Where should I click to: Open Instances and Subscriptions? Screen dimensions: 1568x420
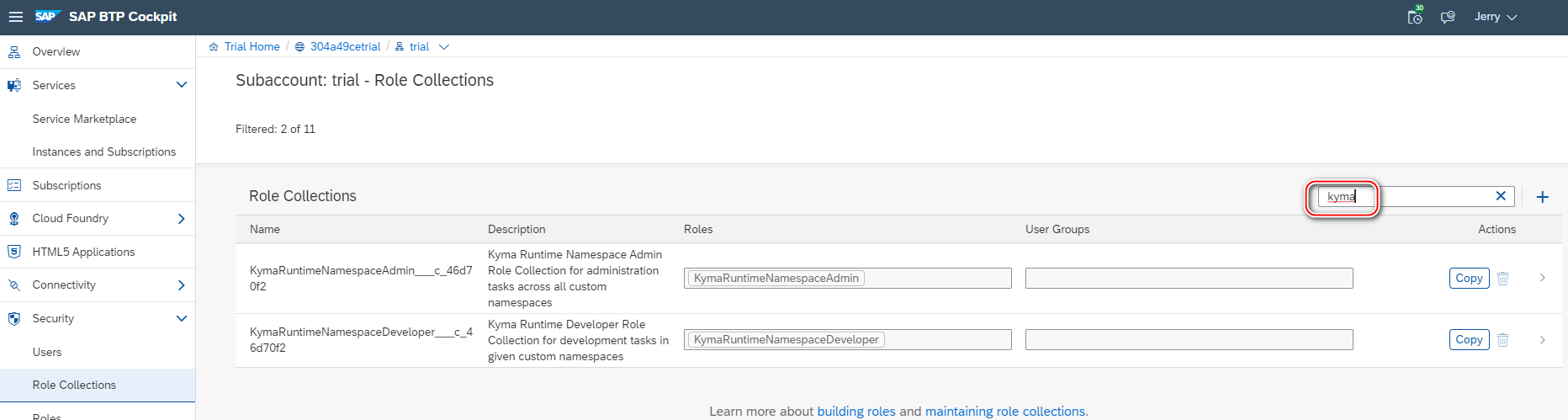[104, 152]
